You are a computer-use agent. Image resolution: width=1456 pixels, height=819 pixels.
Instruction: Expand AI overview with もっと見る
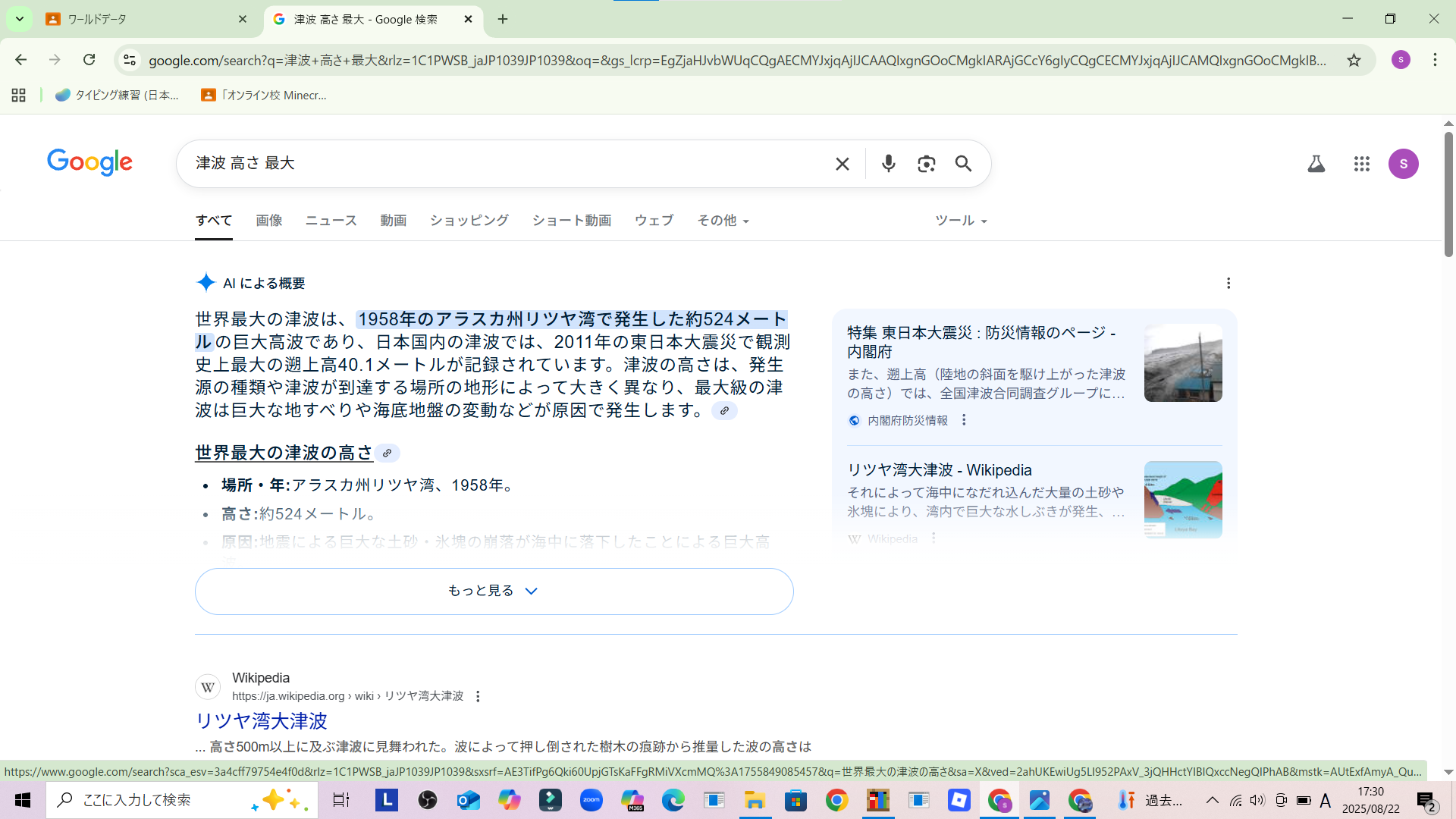click(x=494, y=591)
